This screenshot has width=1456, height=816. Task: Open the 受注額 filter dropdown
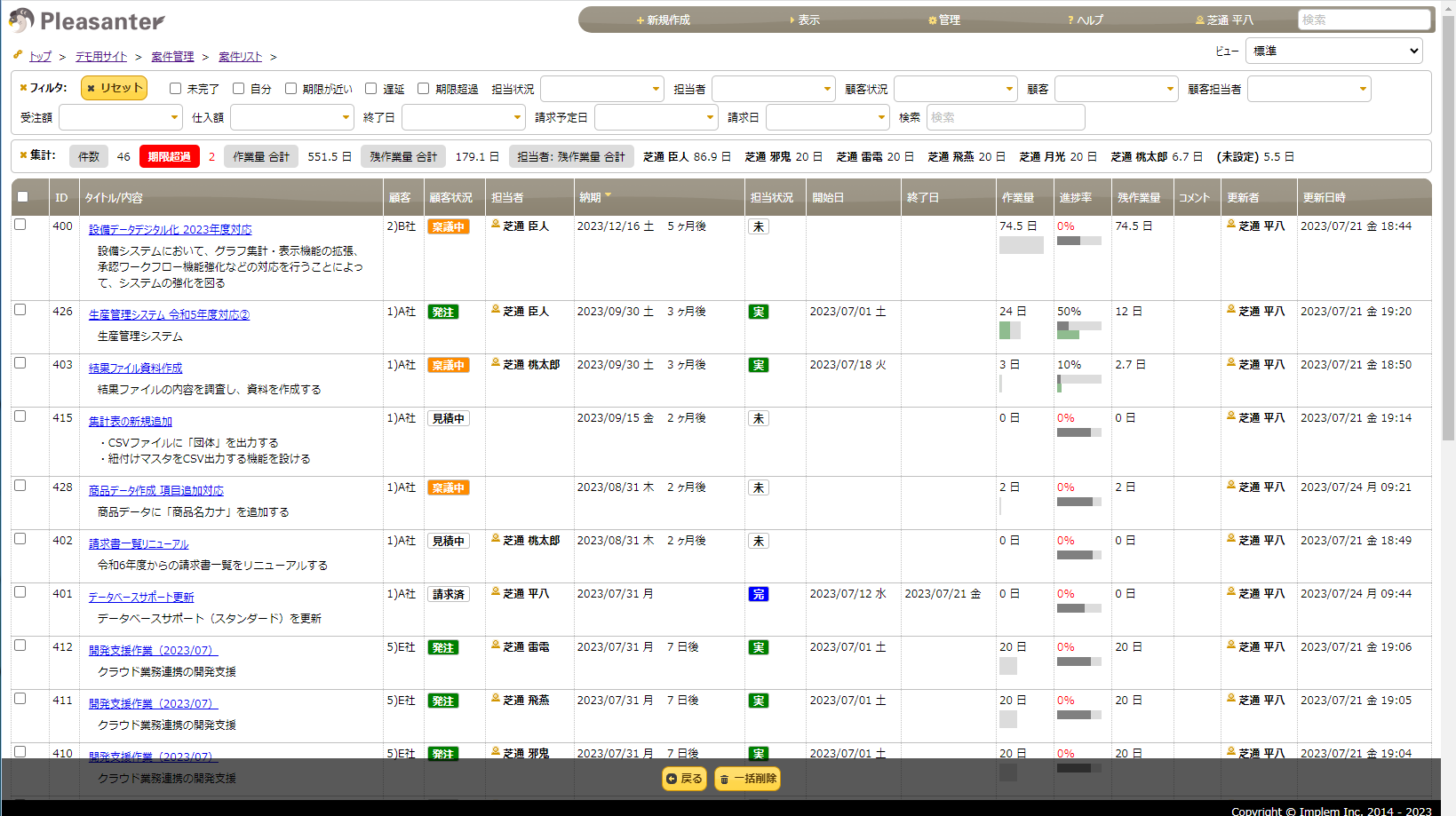120,117
